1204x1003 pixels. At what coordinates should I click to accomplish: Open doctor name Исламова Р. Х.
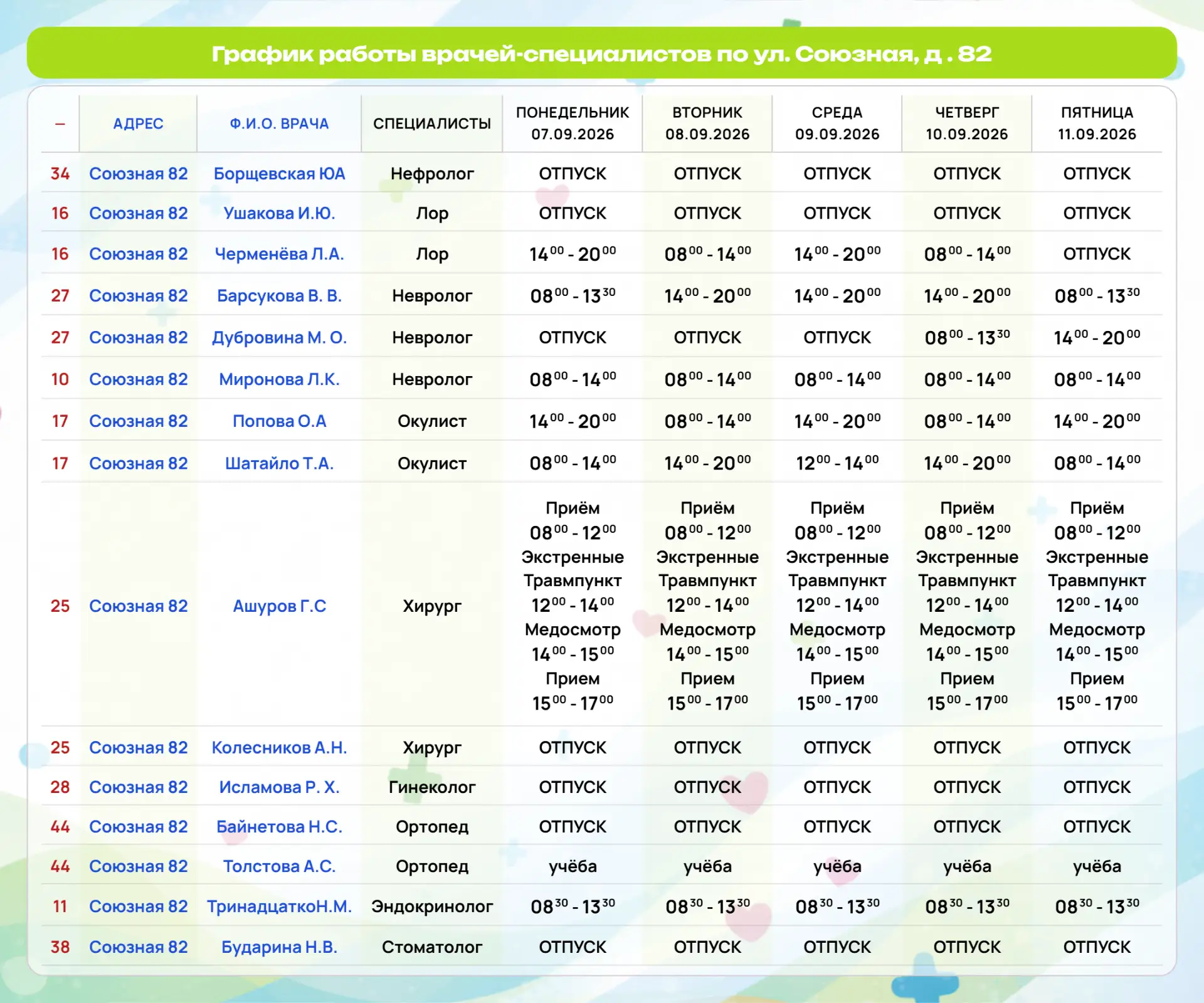tap(279, 787)
